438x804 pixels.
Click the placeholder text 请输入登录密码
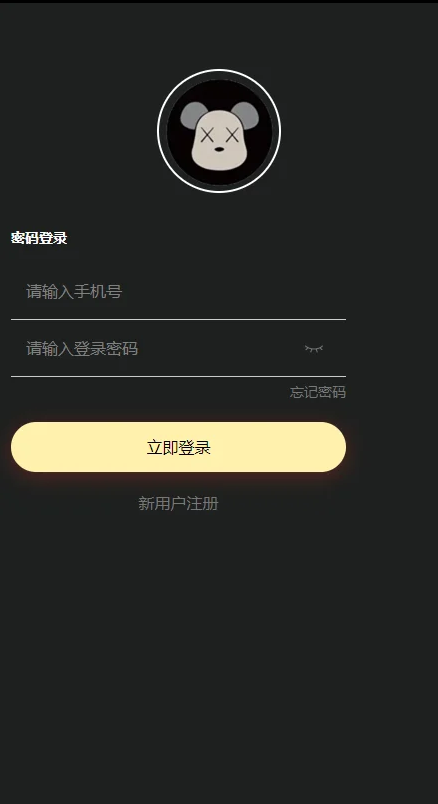click(x=82, y=349)
